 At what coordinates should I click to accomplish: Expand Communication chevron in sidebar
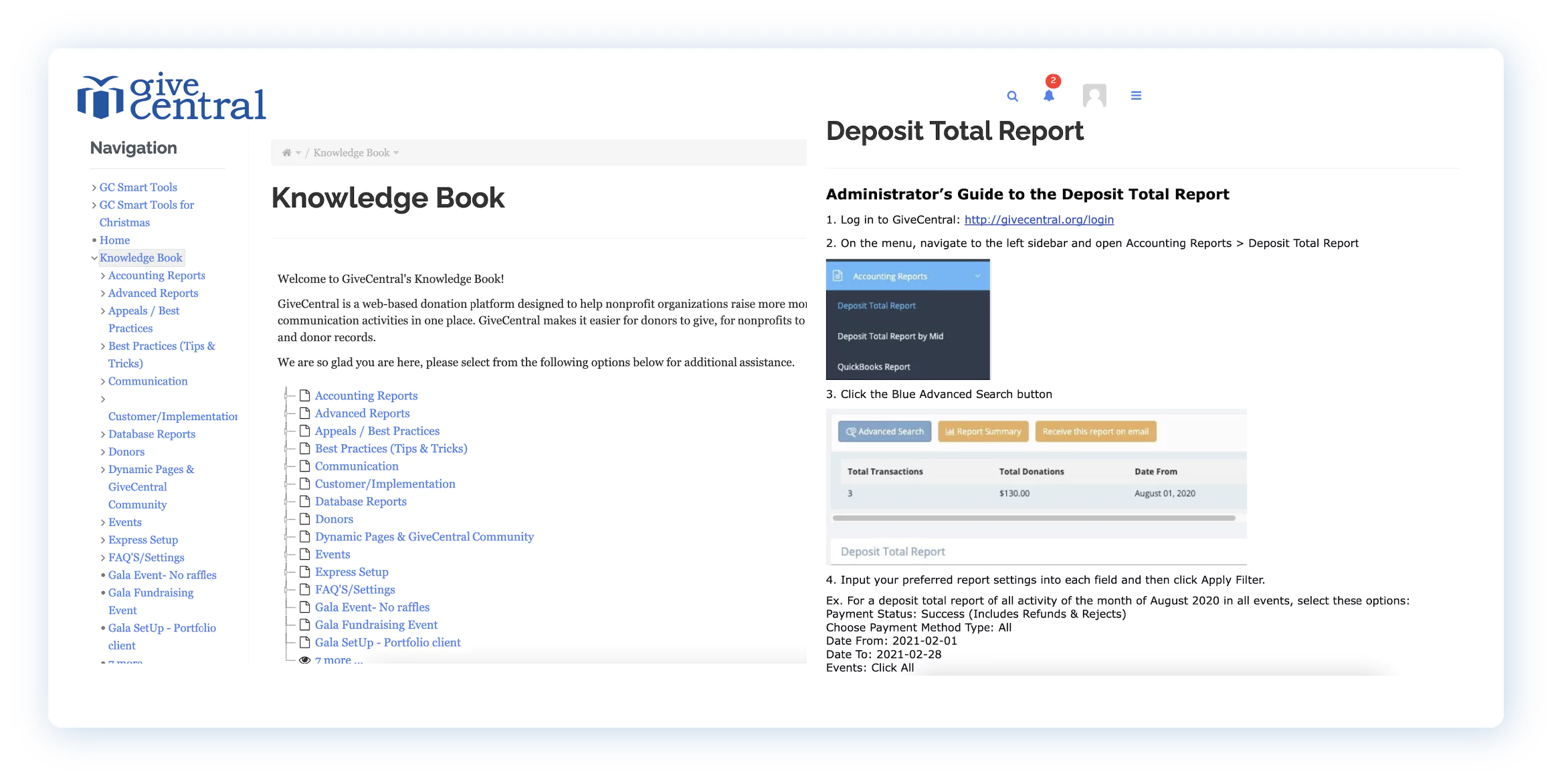point(102,381)
